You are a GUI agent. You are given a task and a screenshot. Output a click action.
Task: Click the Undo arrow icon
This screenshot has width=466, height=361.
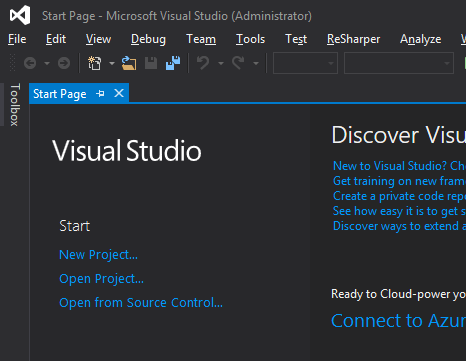click(x=203, y=63)
